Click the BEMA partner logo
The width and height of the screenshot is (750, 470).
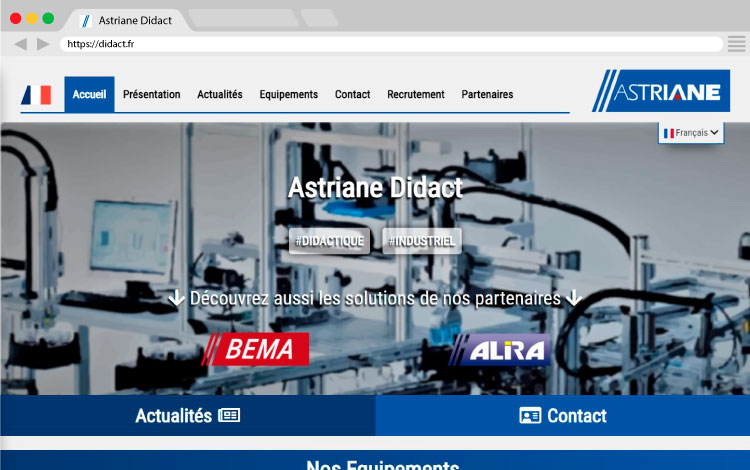(x=256, y=349)
